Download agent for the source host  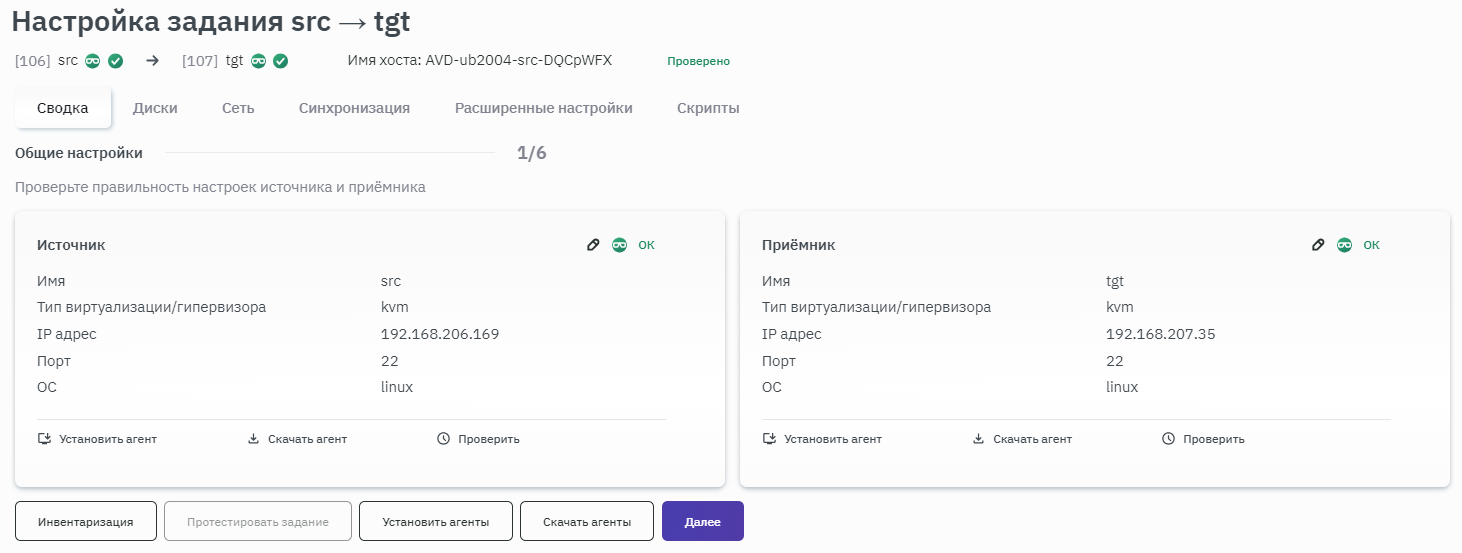click(x=297, y=439)
